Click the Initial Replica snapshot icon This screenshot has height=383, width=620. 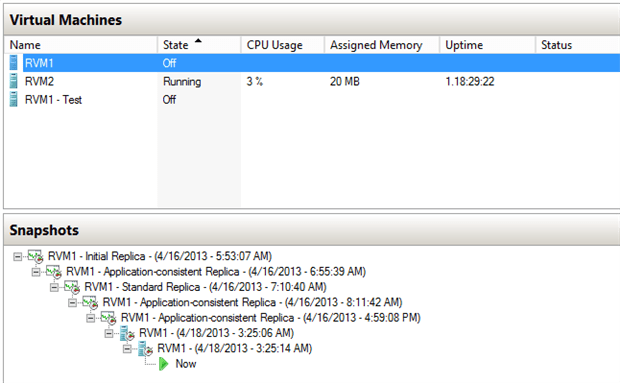pos(35,257)
